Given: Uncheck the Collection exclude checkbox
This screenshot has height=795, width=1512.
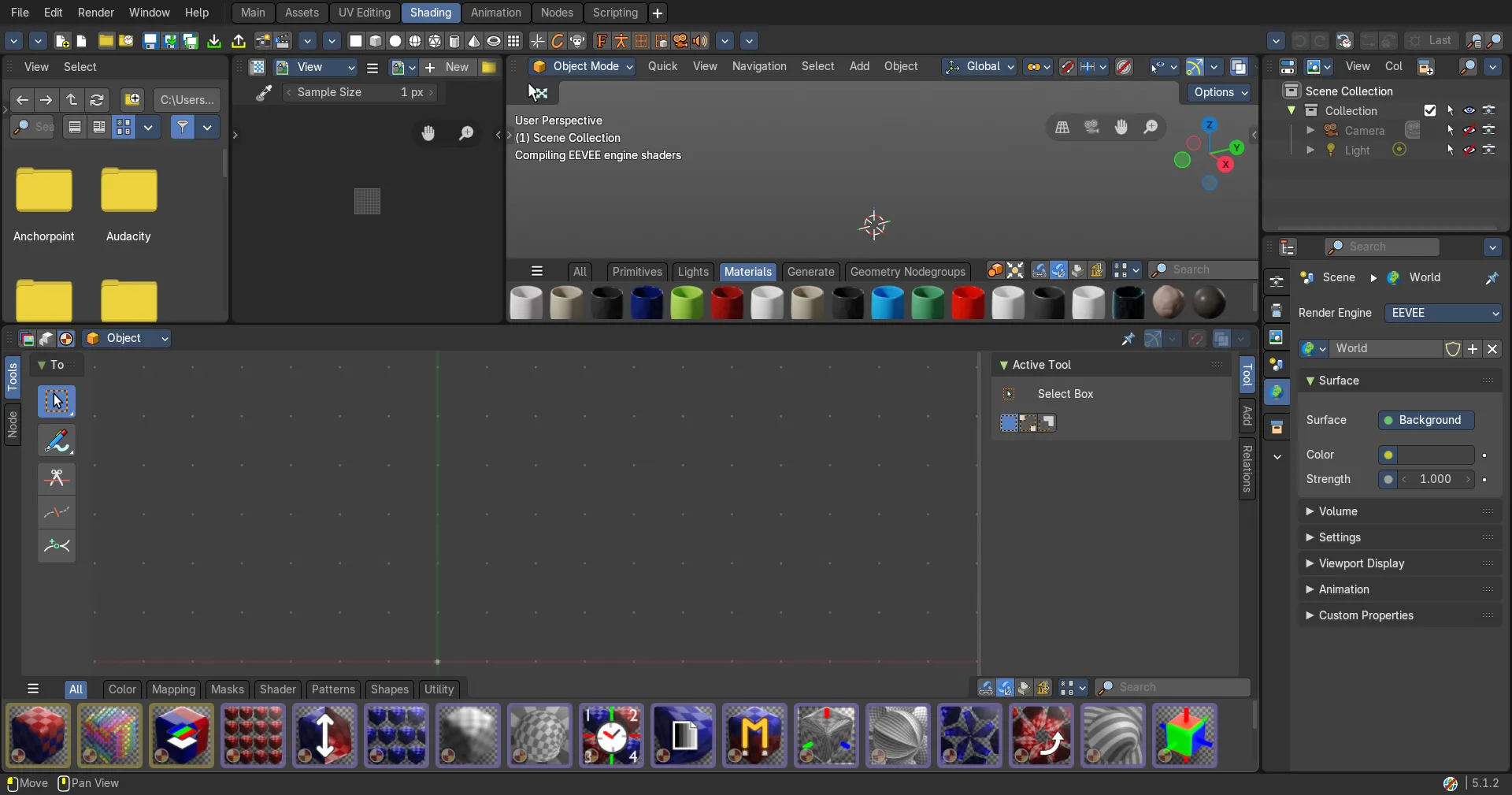Looking at the screenshot, I should [1430, 110].
